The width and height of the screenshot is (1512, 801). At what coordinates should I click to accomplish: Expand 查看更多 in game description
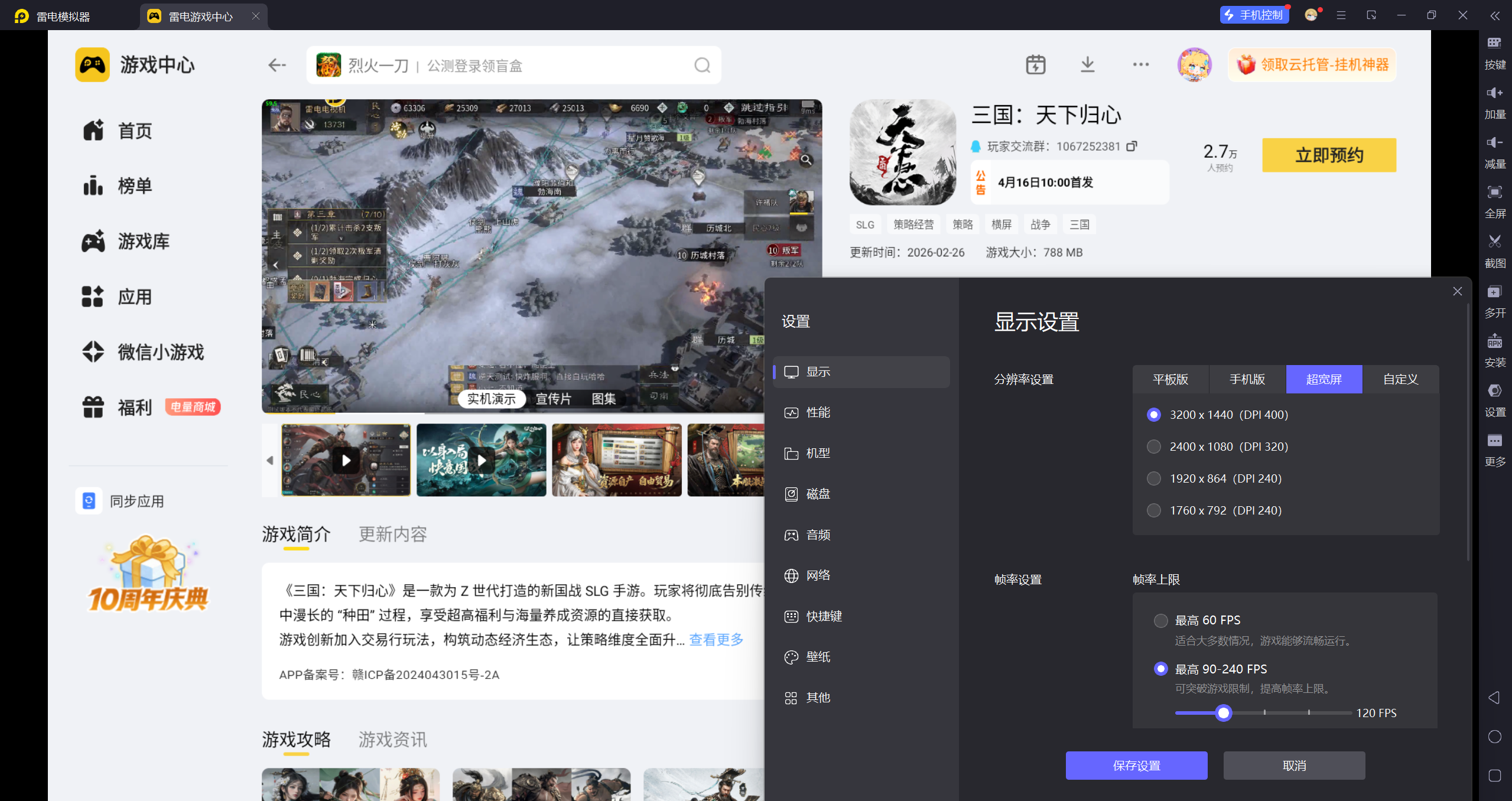(716, 639)
